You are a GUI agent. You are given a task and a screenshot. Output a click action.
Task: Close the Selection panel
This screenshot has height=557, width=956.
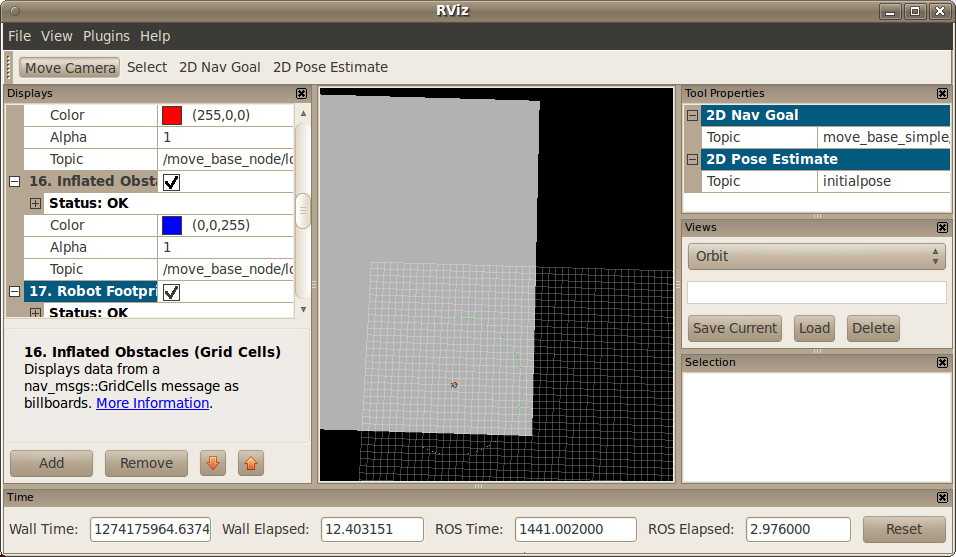[942, 362]
